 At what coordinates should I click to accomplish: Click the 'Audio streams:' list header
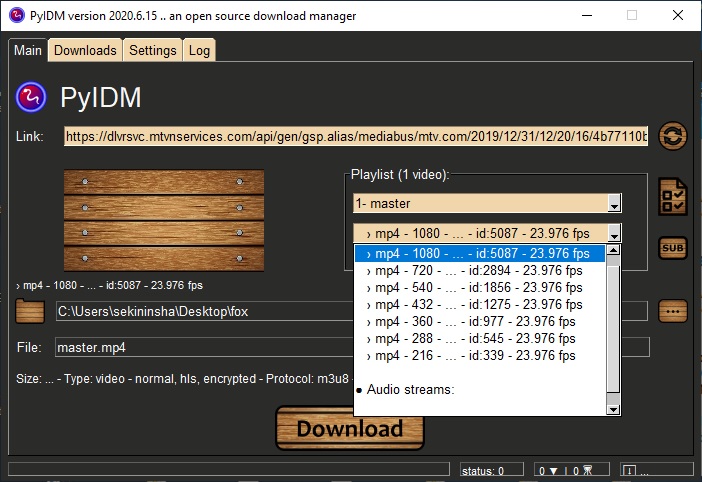click(479, 389)
